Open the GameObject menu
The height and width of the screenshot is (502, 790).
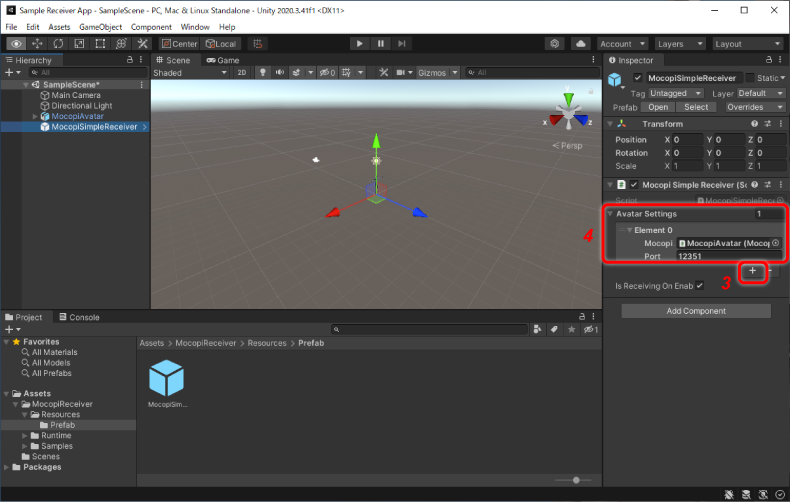100,27
